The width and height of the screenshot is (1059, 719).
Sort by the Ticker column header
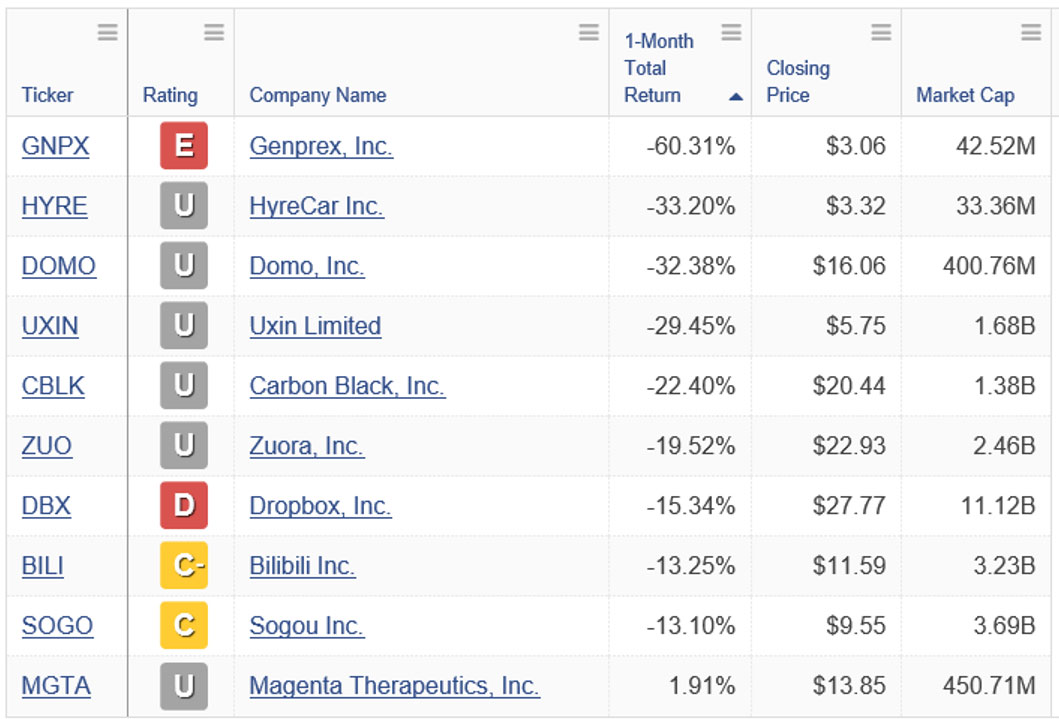tap(47, 95)
